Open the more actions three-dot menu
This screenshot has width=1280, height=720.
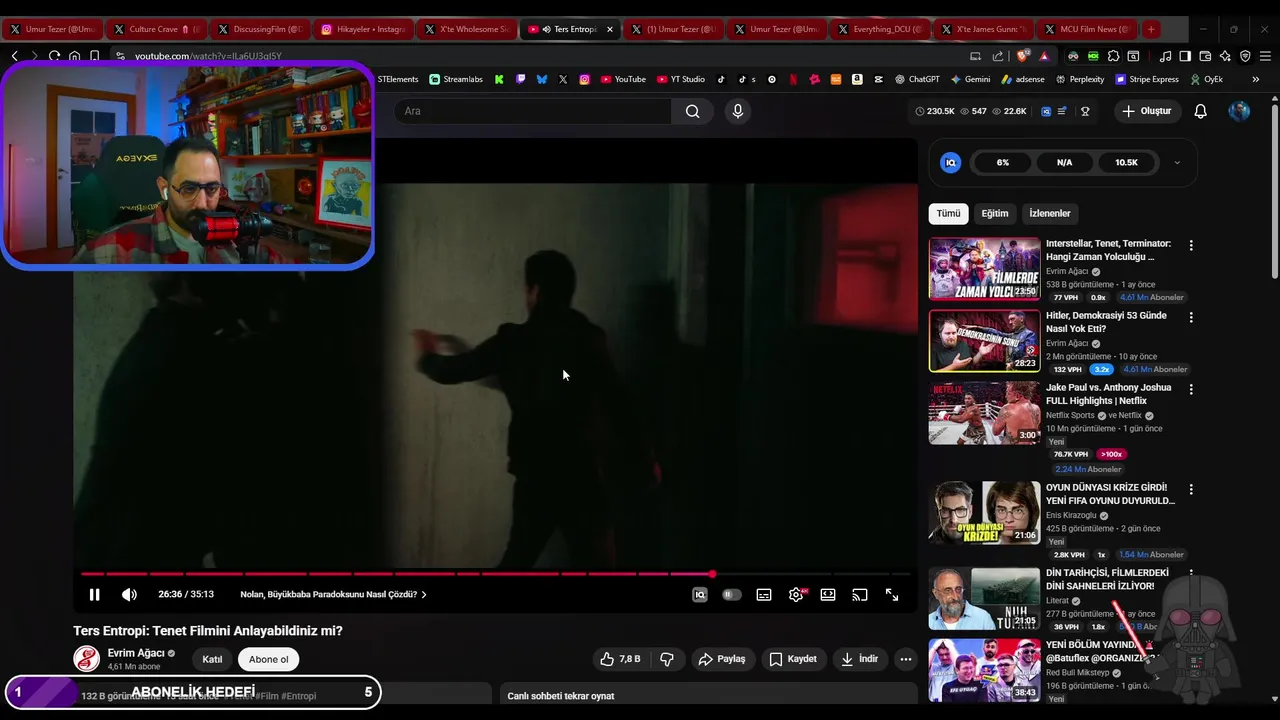click(x=906, y=659)
